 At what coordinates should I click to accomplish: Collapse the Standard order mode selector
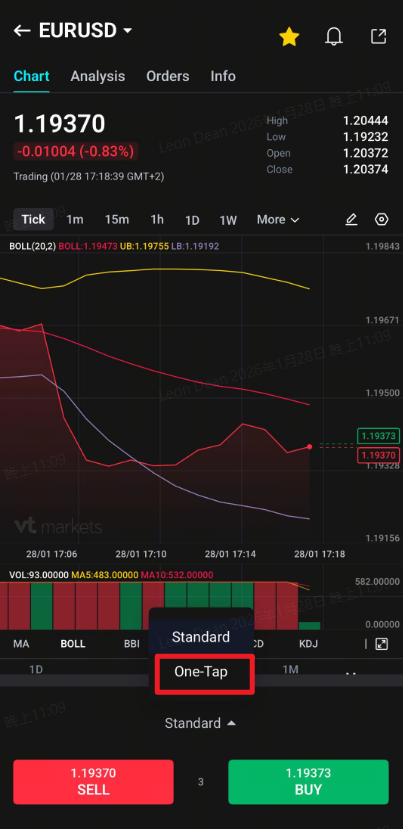coord(200,723)
